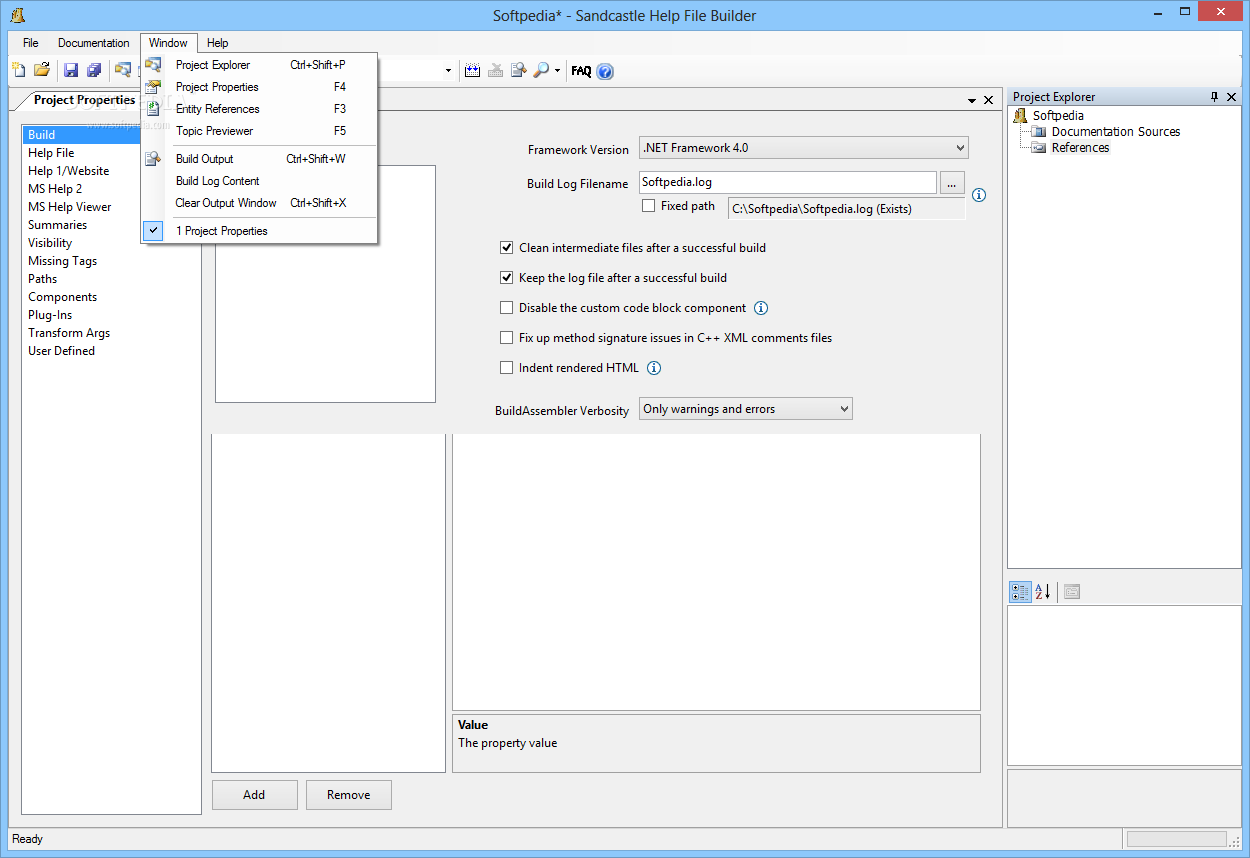Click the Save All toolbar icon
The width and height of the screenshot is (1250, 858).
click(94, 70)
